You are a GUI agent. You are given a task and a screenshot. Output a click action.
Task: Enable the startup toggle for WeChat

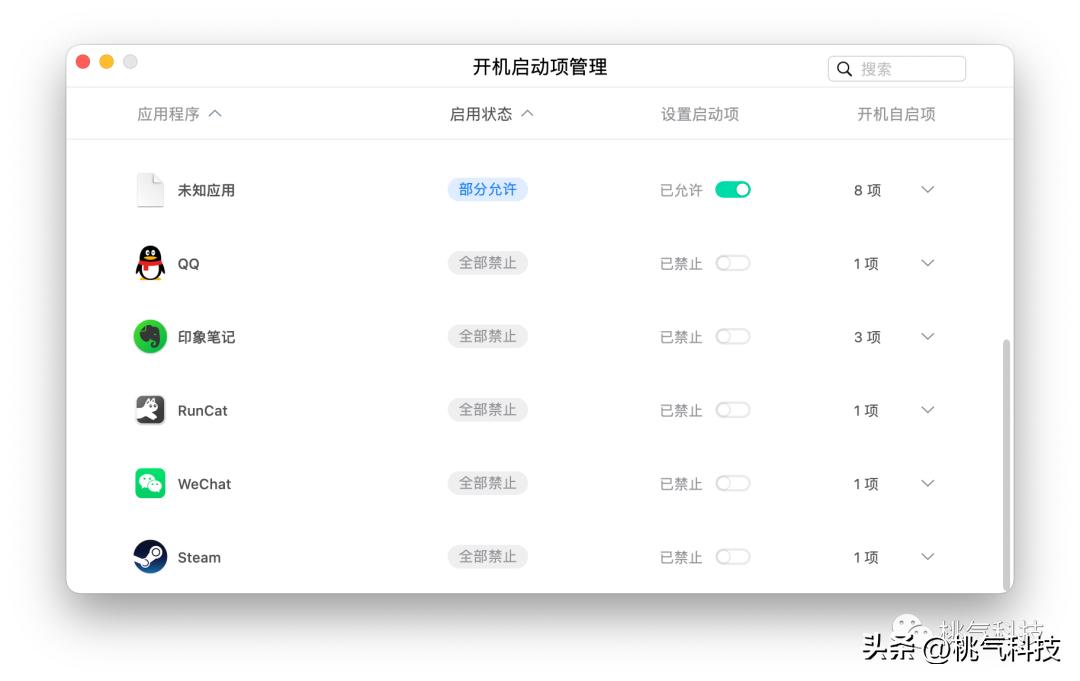pyautogui.click(x=733, y=483)
